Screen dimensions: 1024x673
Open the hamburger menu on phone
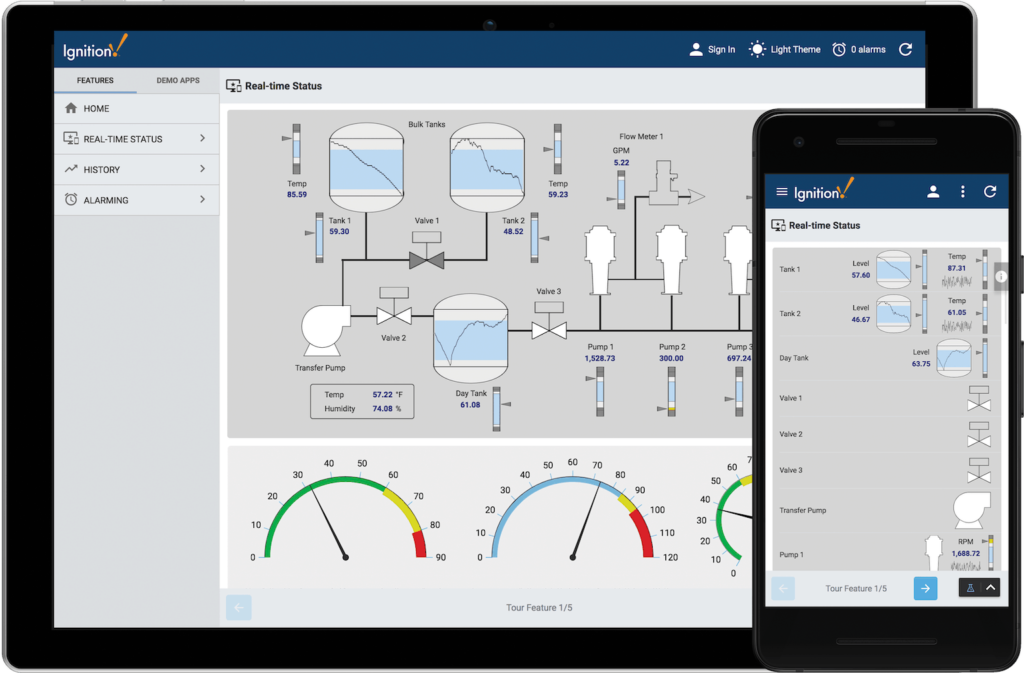click(x=782, y=192)
